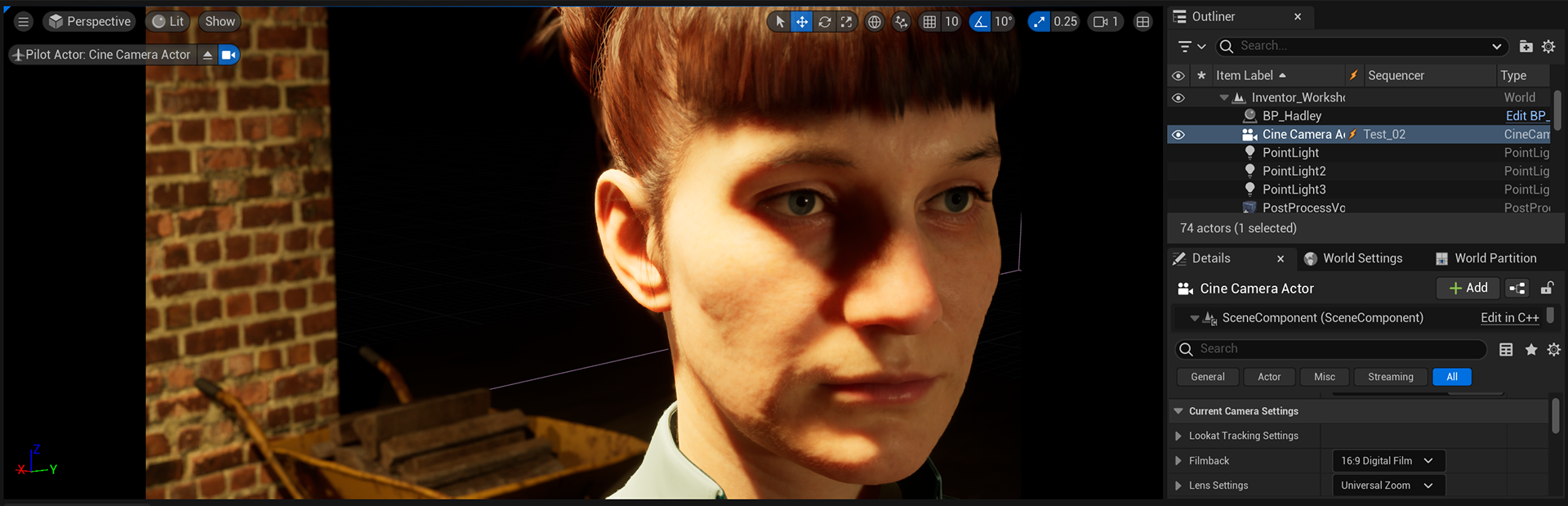The image size is (1568, 506).
Task: Filter details by Actor category
Action: pyautogui.click(x=1268, y=377)
